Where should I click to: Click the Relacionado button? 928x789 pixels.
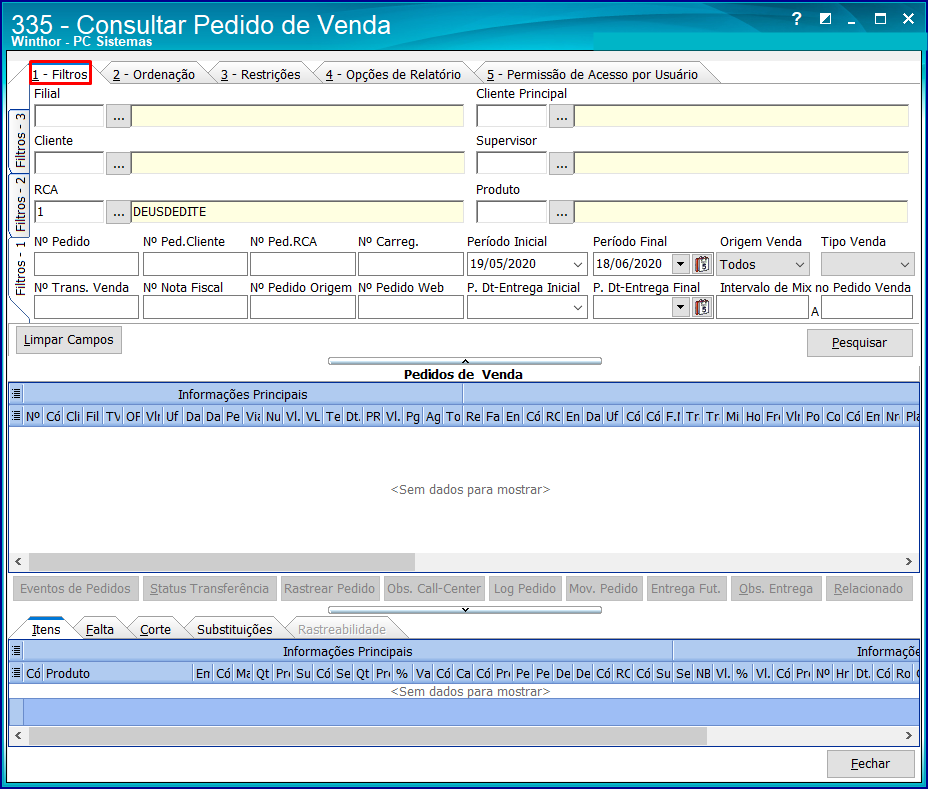click(x=869, y=588)
